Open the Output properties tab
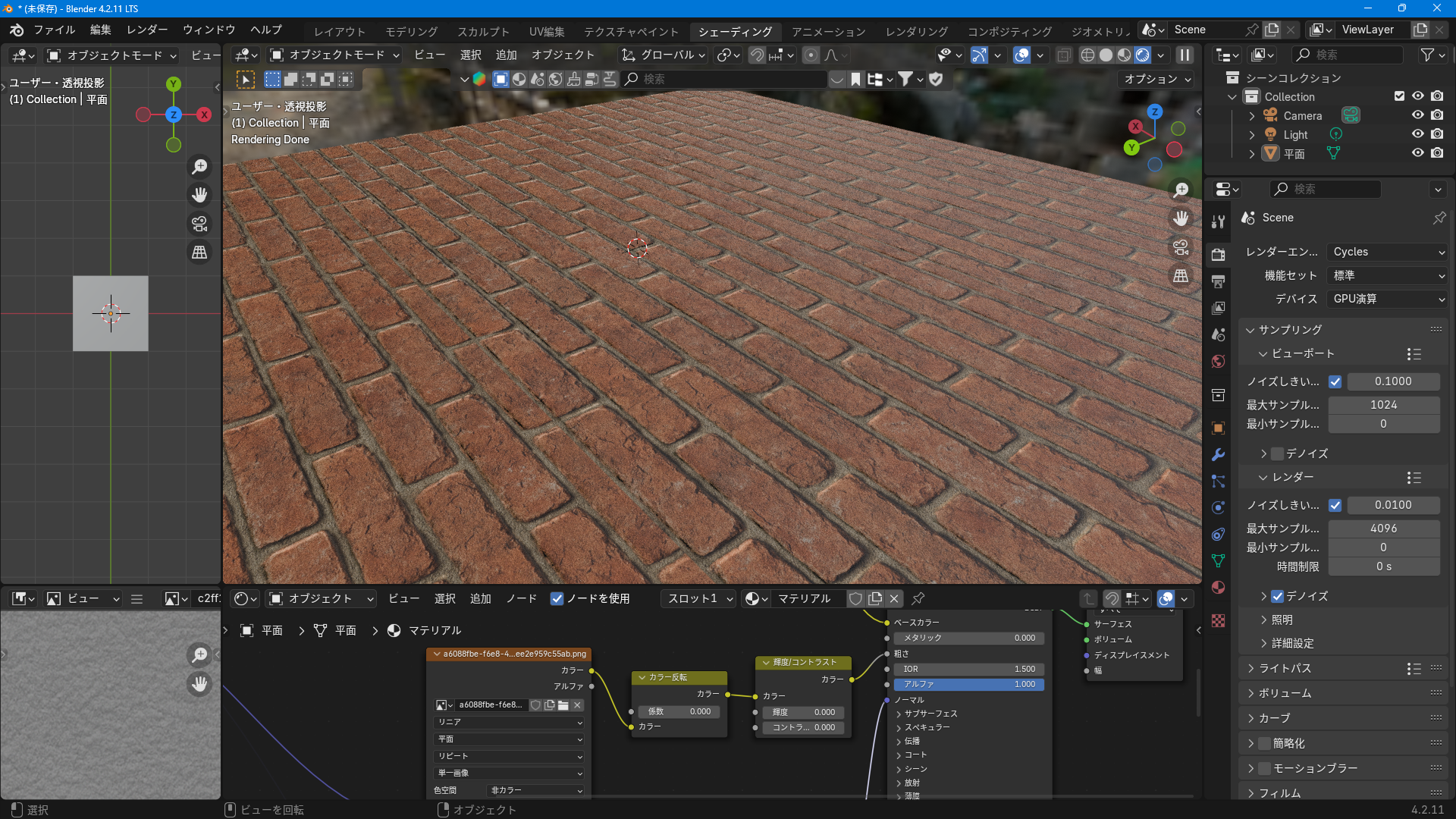 coord(1218,281)
